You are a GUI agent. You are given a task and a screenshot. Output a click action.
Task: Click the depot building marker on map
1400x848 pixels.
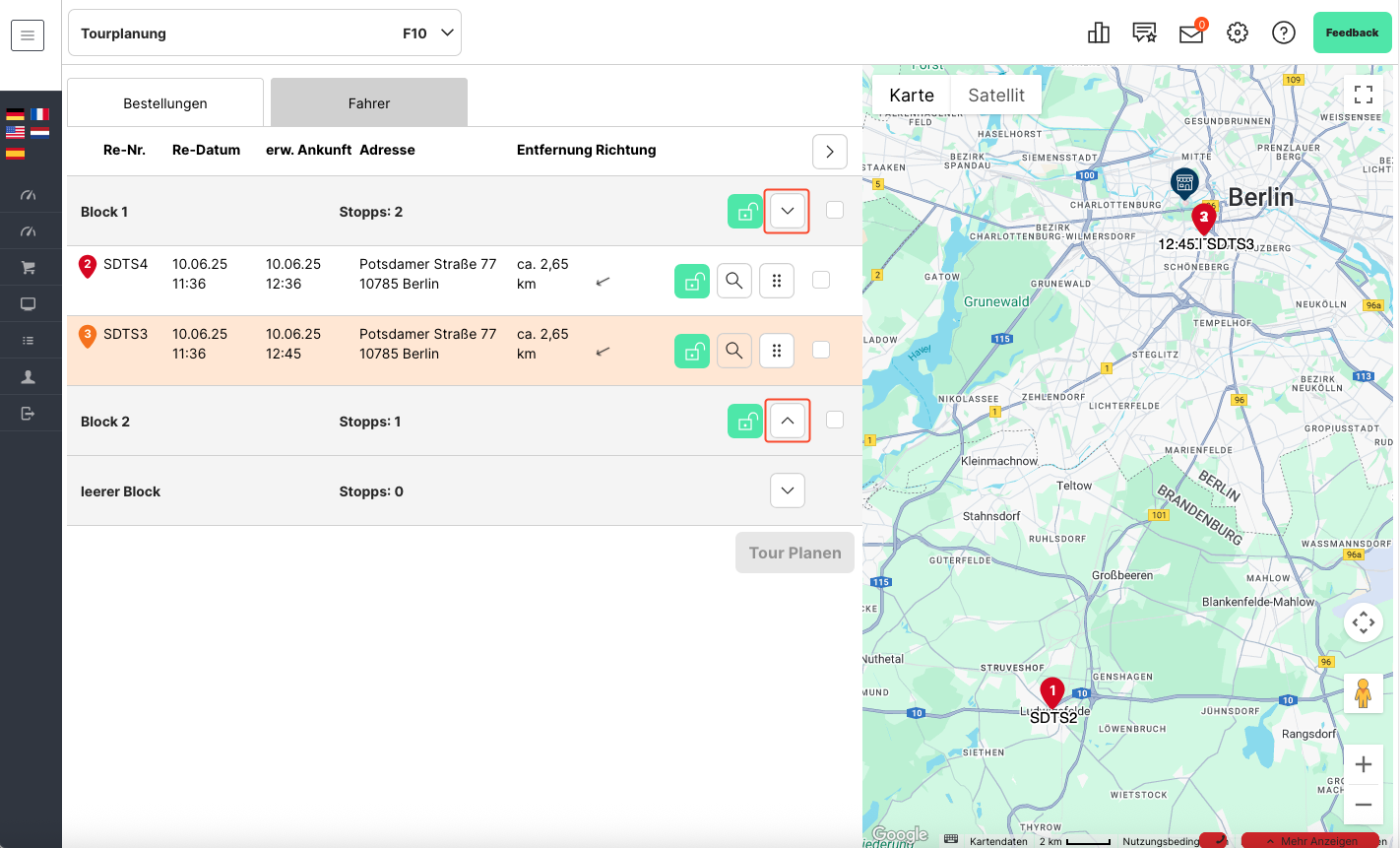coord(1183,183)
